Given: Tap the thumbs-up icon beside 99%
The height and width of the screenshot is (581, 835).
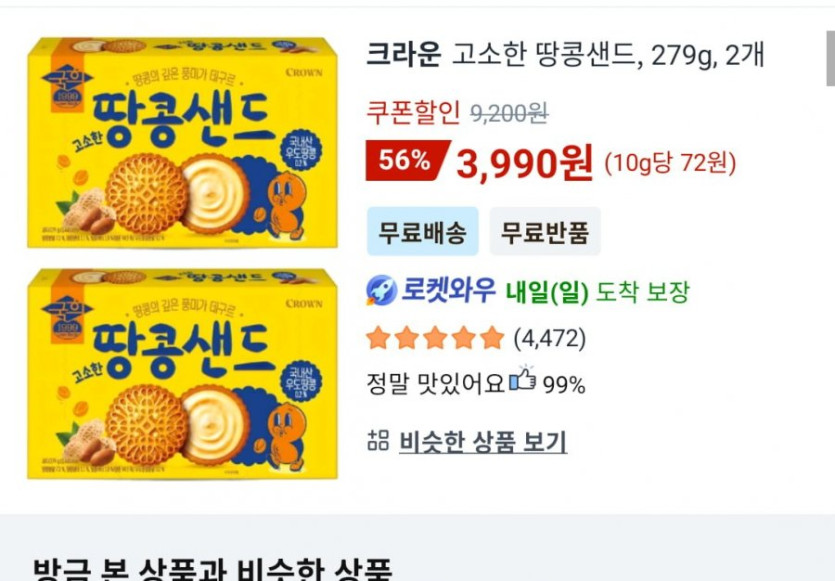Looking at the screenshot, I should tap(522, 381).
